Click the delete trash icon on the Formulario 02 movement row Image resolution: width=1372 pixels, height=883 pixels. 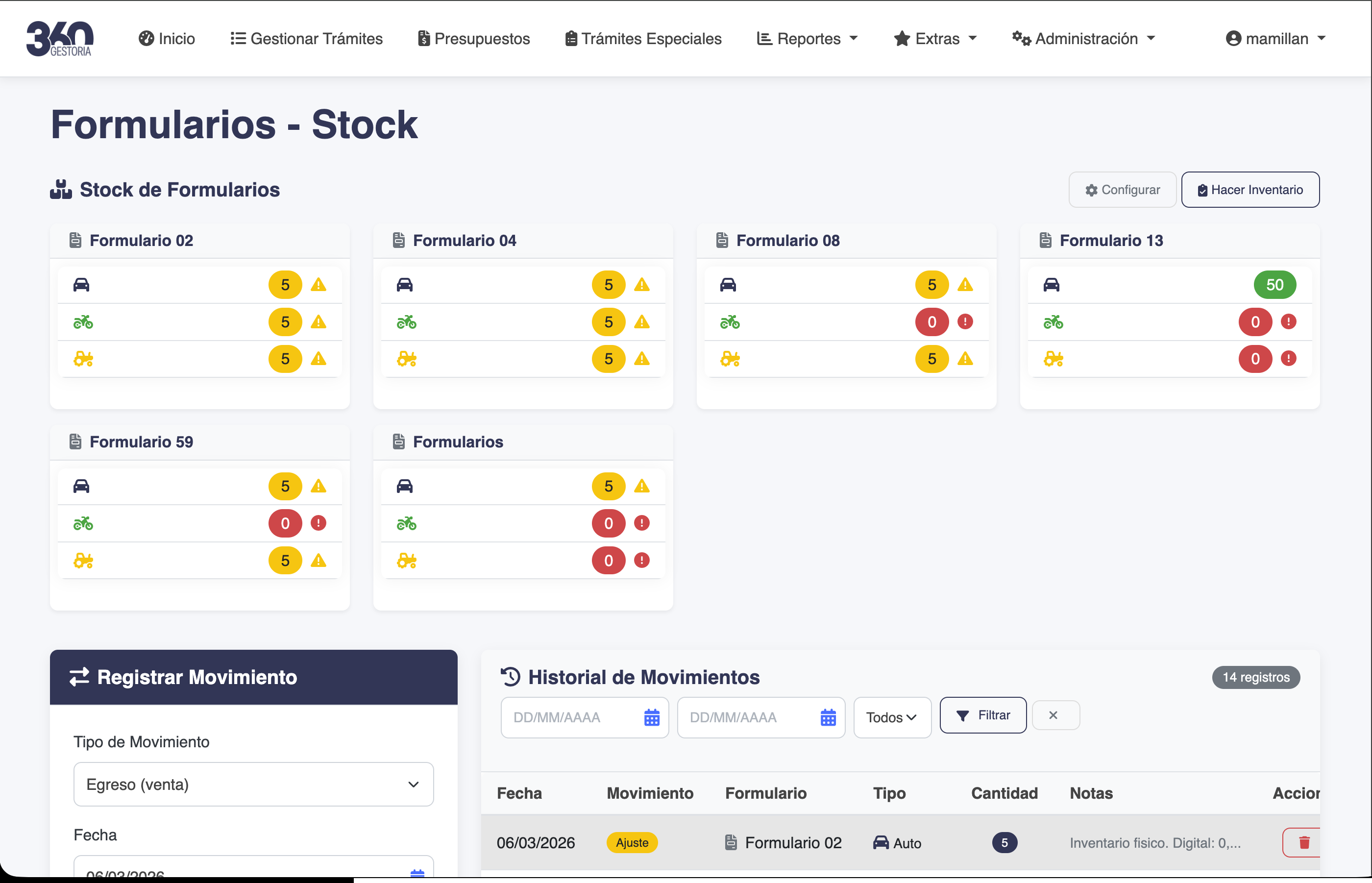pos(1304,842)
